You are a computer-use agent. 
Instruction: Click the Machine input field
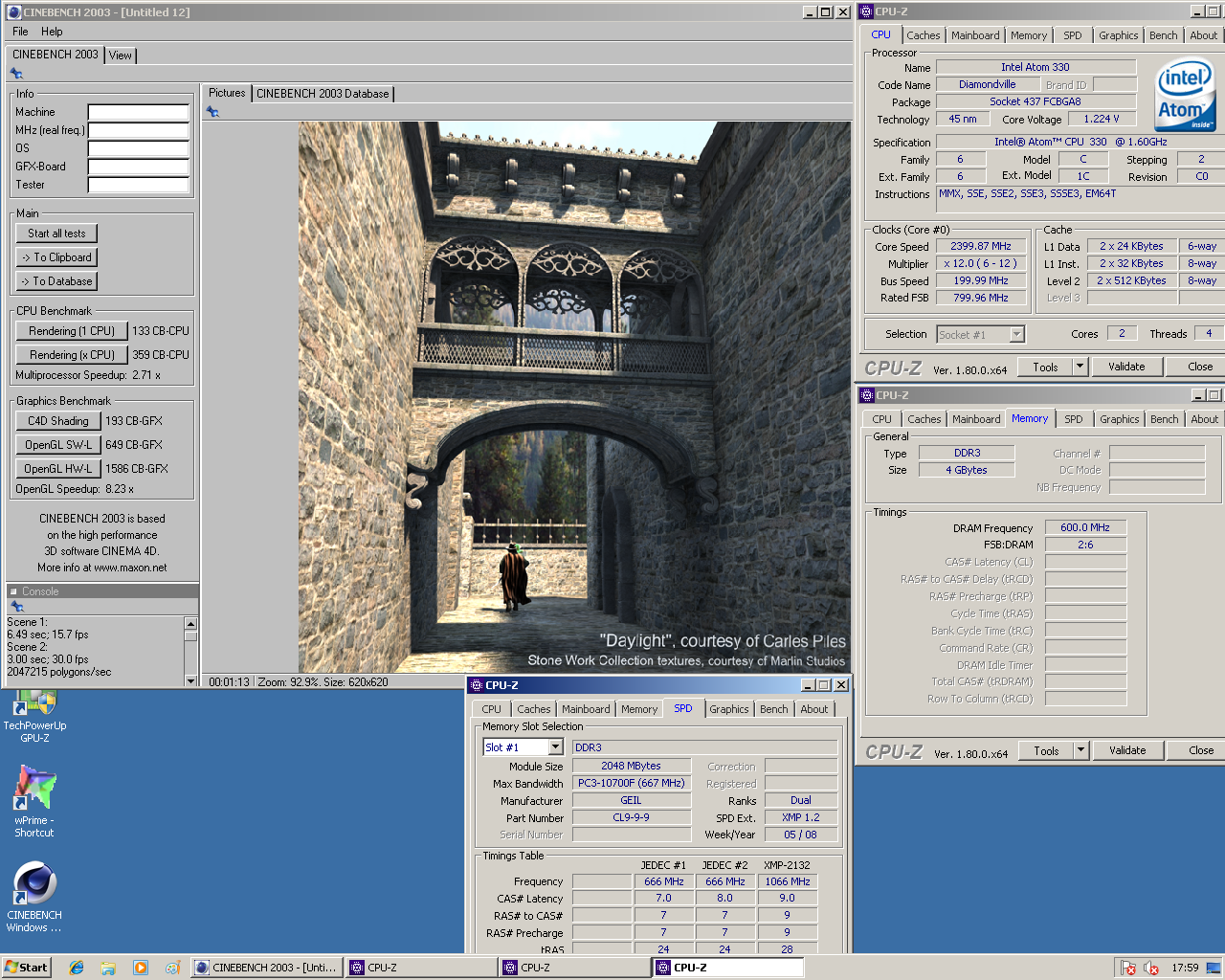click(139, 112)
